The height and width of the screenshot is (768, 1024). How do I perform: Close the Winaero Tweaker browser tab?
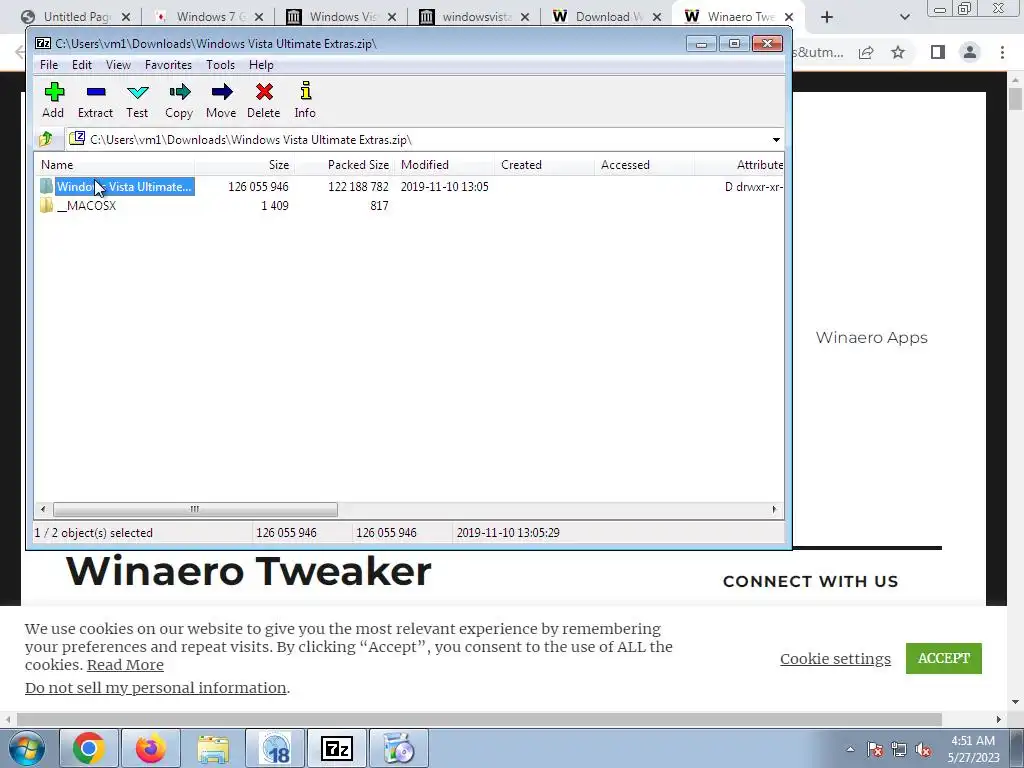click(x=789, y=17)
